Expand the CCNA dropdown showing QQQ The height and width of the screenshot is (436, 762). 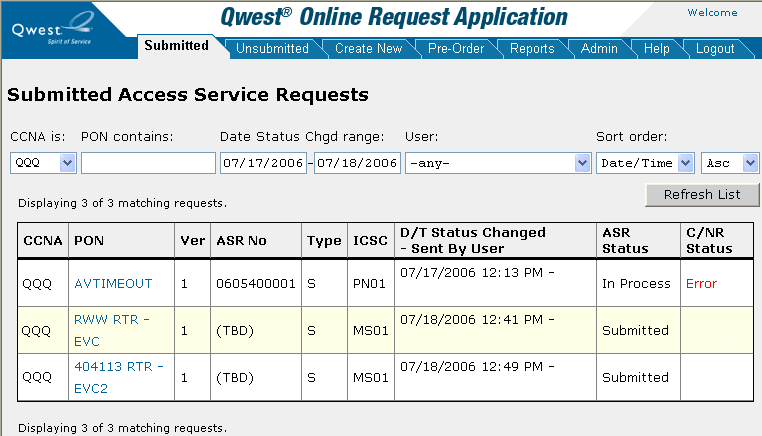point(44,163)
